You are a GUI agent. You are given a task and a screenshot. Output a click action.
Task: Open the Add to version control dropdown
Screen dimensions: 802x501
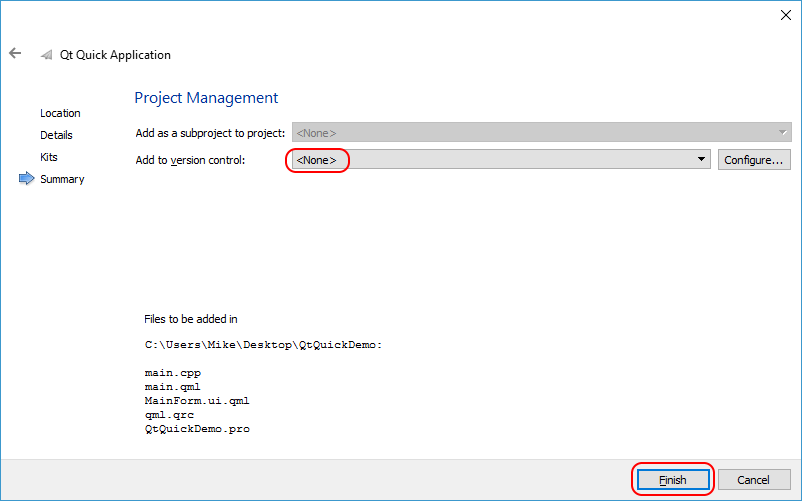pyautogui.click(x=500, y=160)
